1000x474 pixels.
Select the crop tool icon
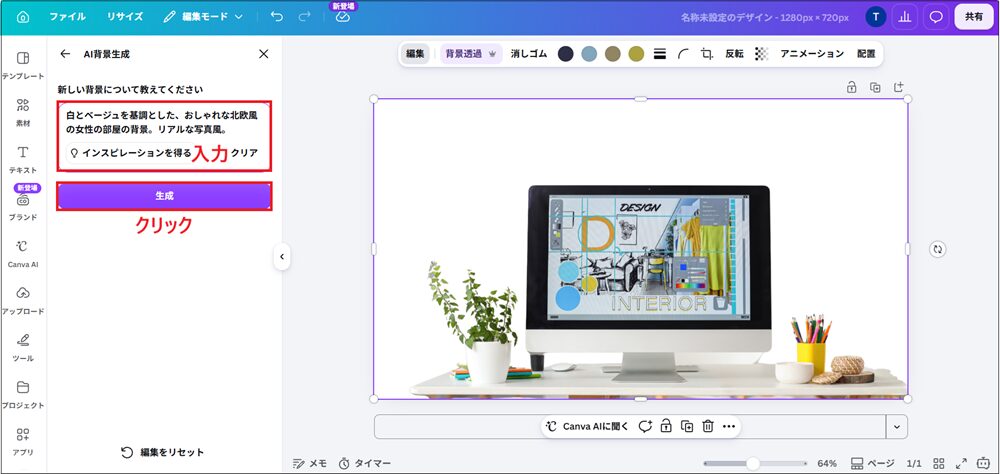707,54
